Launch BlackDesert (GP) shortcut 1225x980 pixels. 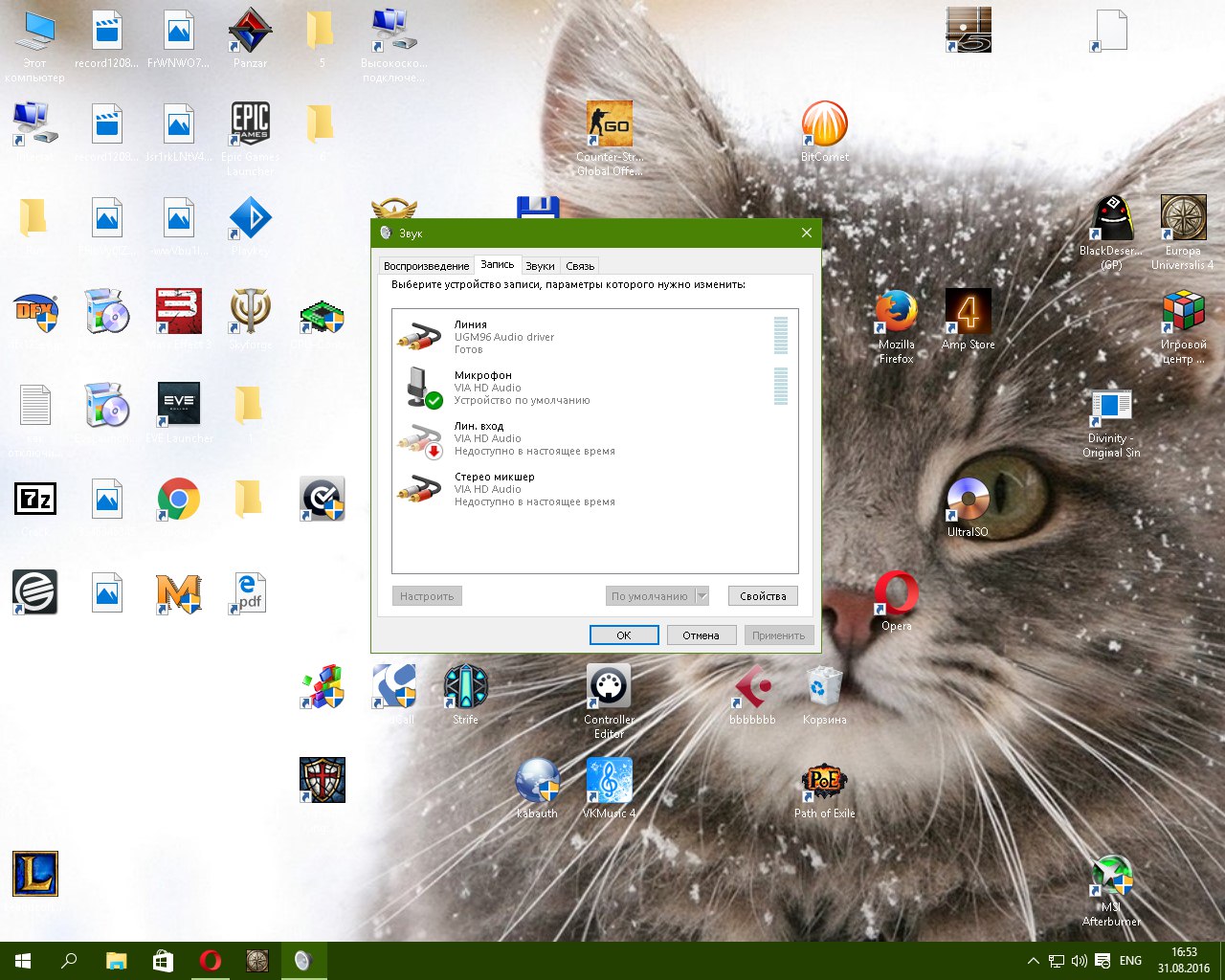pyautogui.click(x=1111, y=233)
